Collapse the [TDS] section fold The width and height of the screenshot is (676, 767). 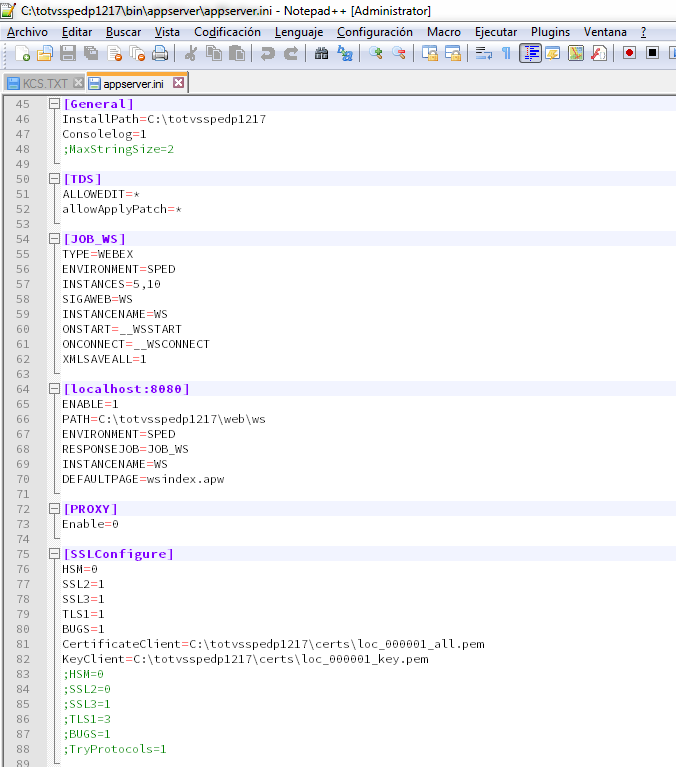point(54,179)
